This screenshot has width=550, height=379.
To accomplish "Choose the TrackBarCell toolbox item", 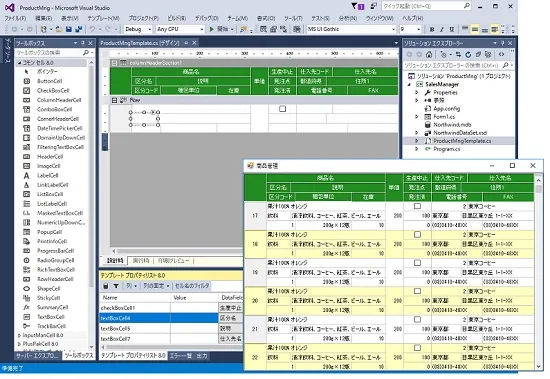I will pos(51,326).
